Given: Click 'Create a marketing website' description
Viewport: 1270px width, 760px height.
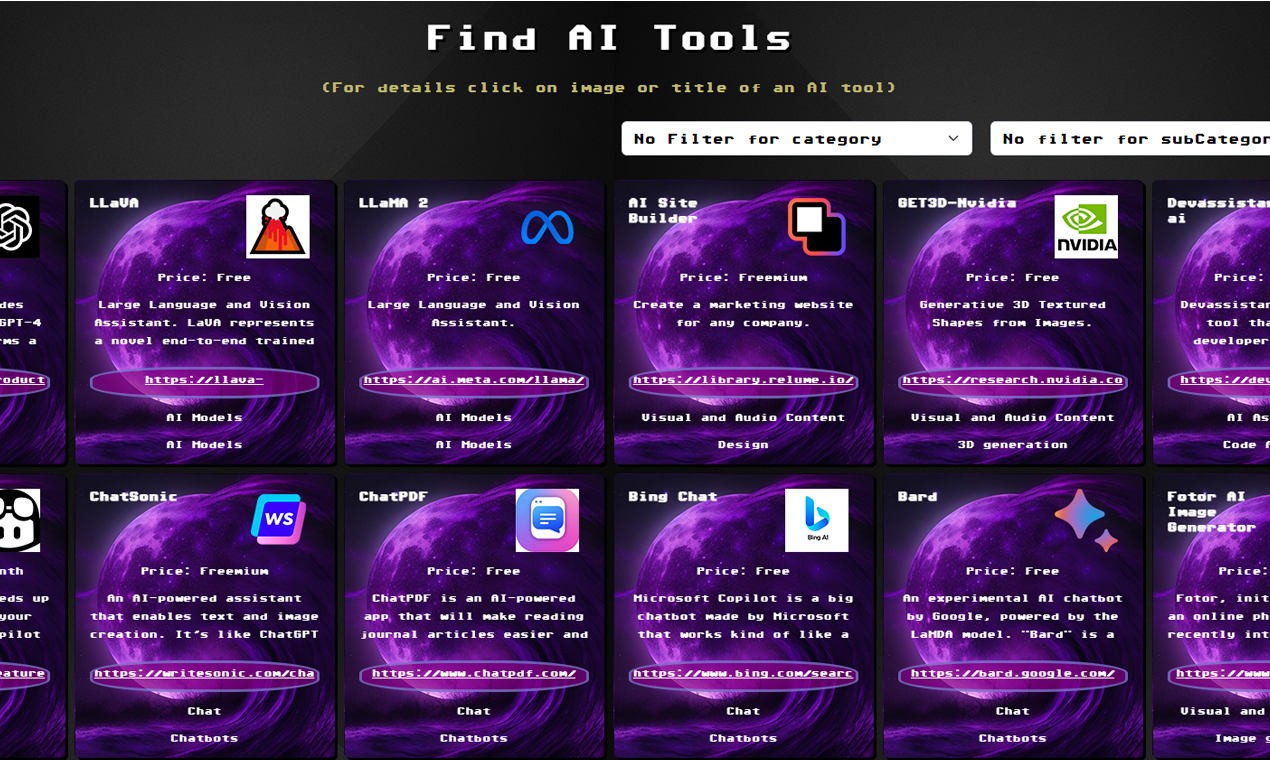Looking at the screenshot, I should click(x=743, y=314).
